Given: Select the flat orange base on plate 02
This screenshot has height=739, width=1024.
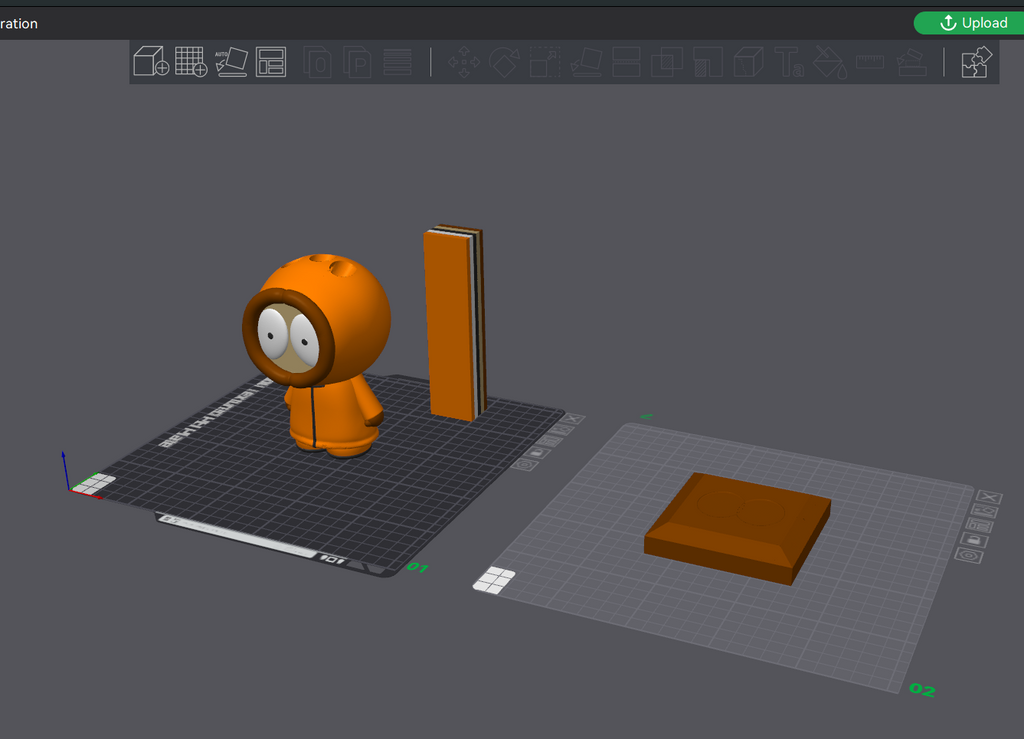Looking at the screenshot, I should coord(737,527).
